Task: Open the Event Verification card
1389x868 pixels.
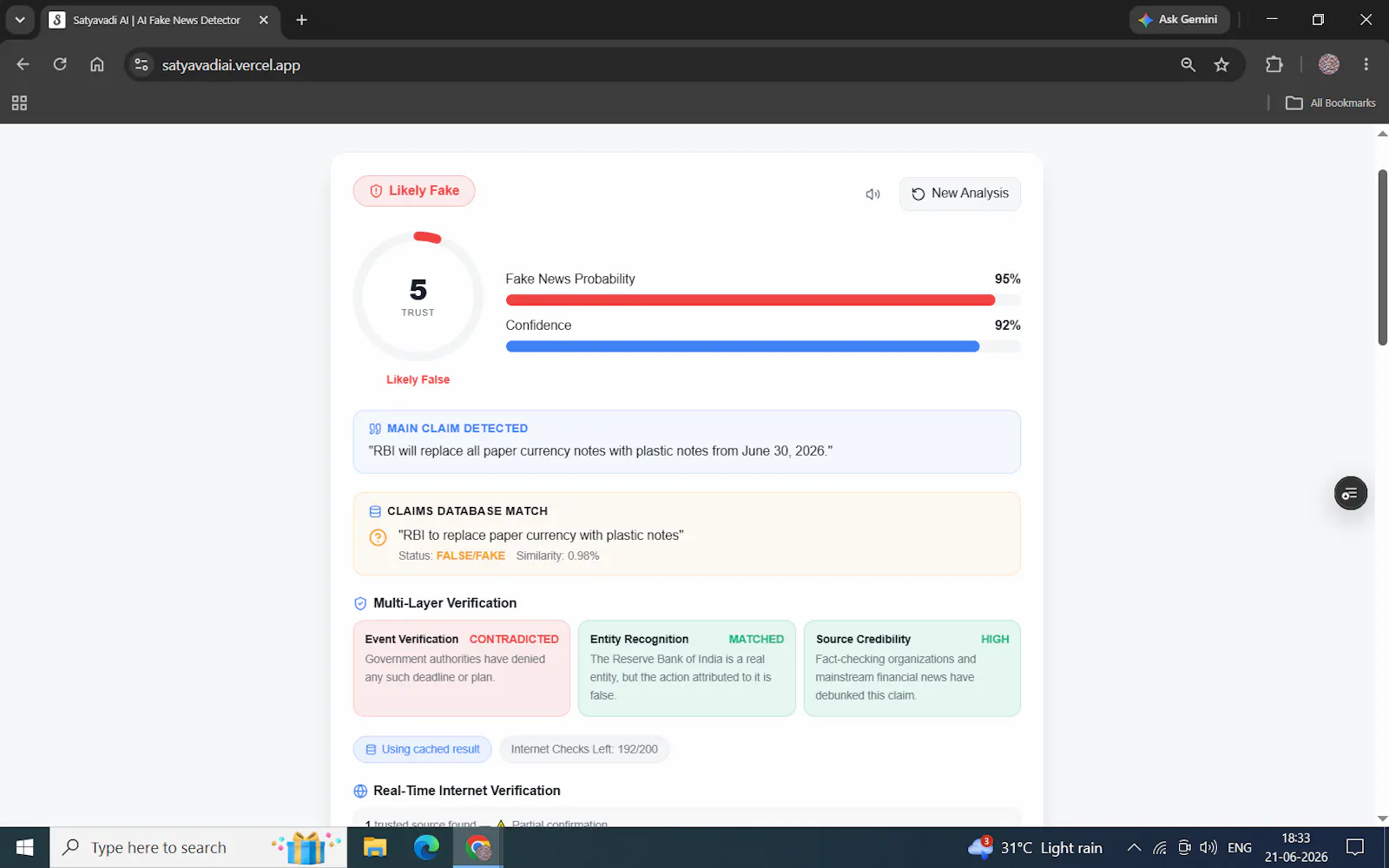Action: 462,668
